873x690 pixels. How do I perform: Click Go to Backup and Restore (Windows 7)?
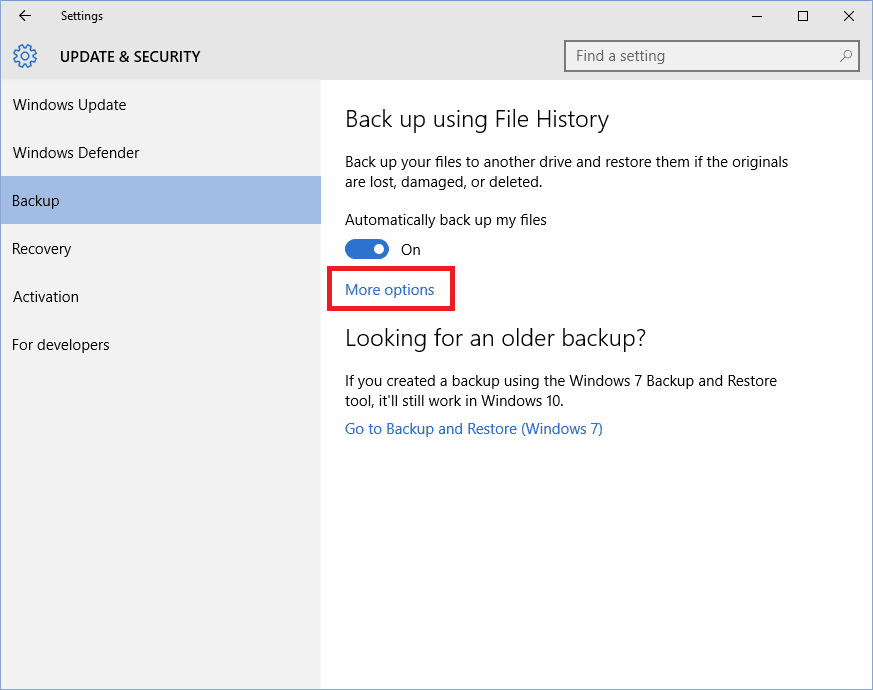pyautogui.click(x=473, y=429)
